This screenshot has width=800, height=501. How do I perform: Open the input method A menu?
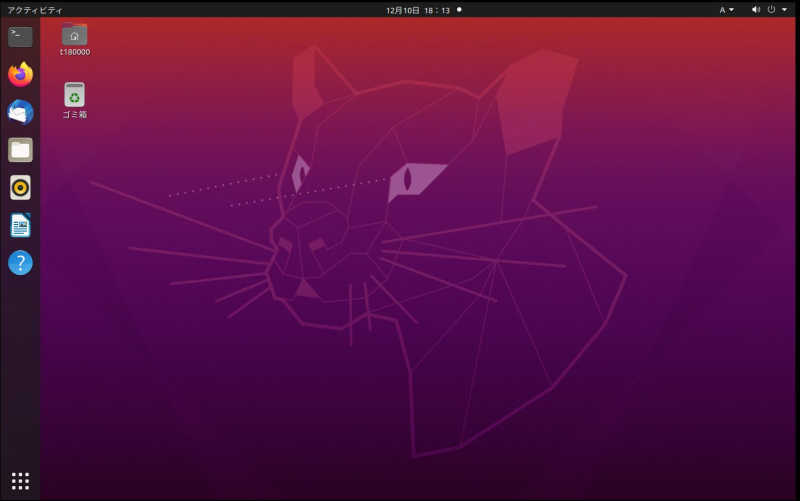point(727,10)
